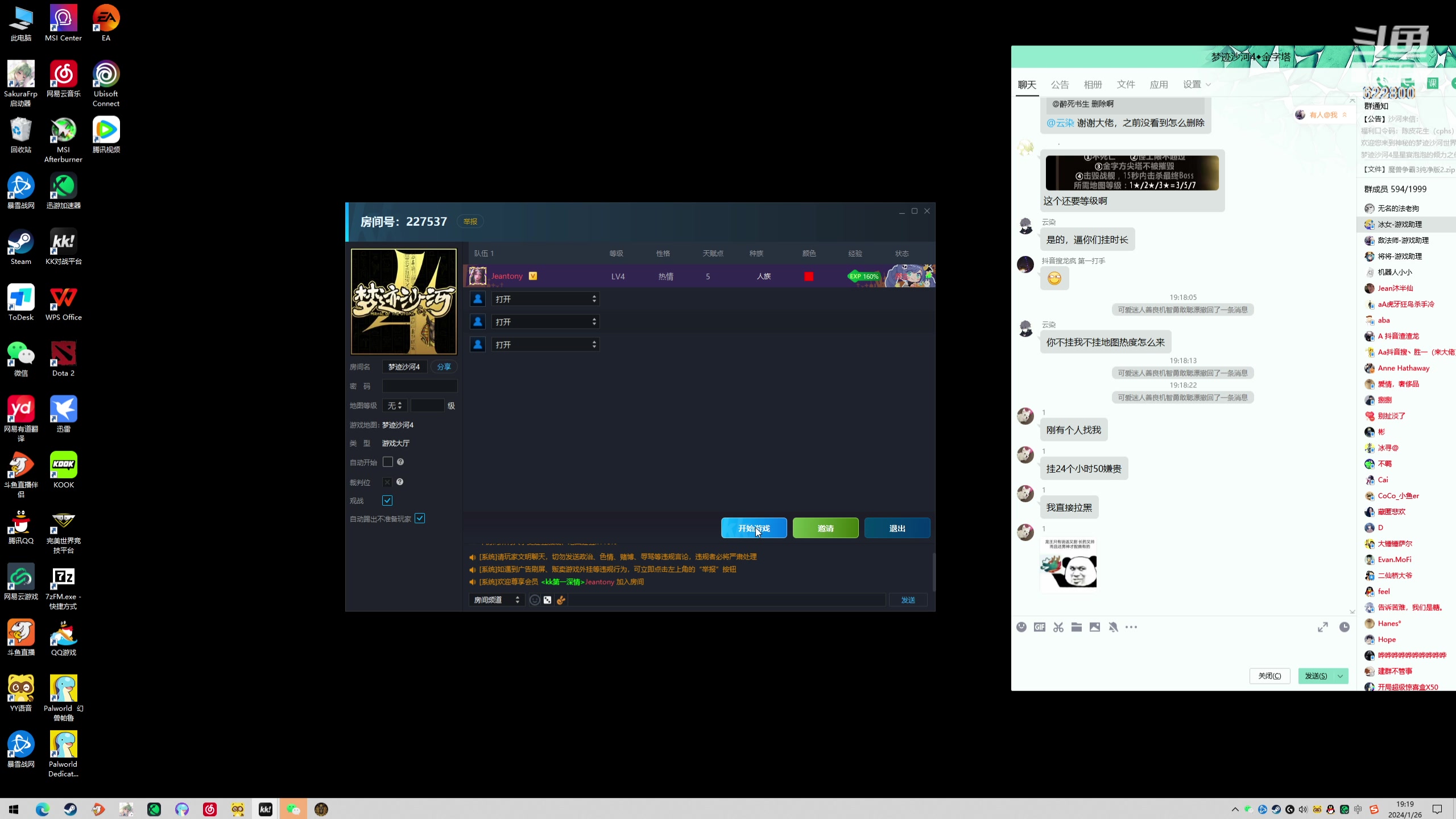Click the dice icon in the room chat bar
Viewport: 1456px width, 819px height.
pos(547,600)
